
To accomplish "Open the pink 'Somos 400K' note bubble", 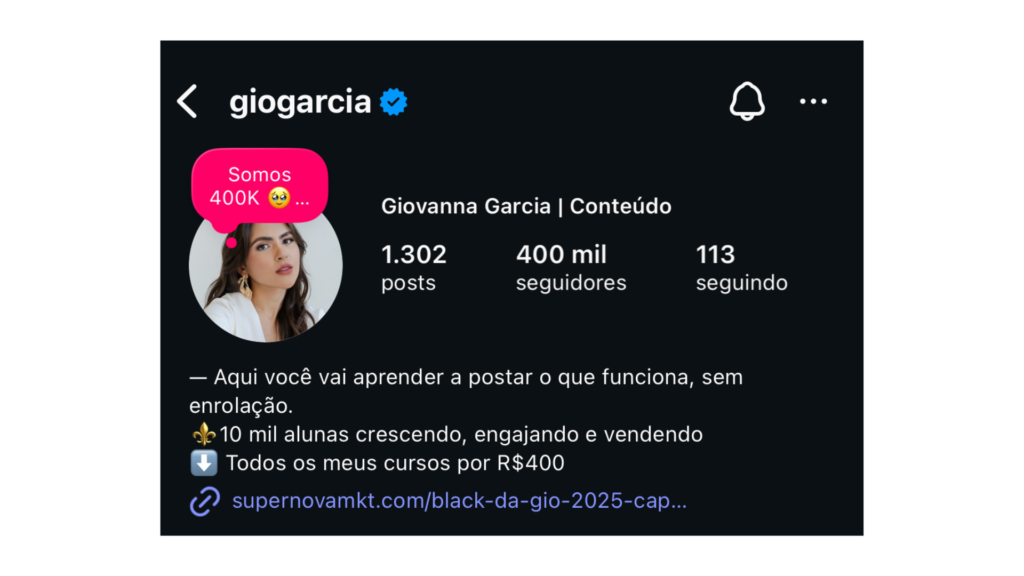I will tap(260, 187).
